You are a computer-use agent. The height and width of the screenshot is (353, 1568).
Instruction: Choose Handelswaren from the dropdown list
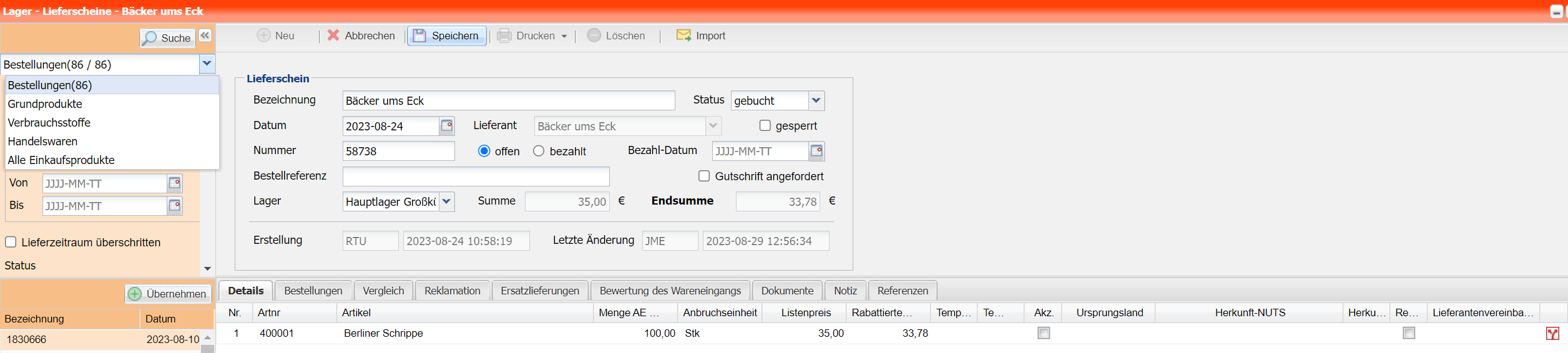(x=42, y=142)
